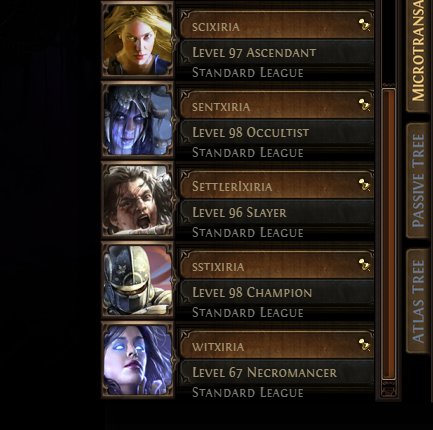Image resolution: width=433 pixels, height=430 pixels.
Task: Select the sentxiria name bar
Action: (277, 105)
